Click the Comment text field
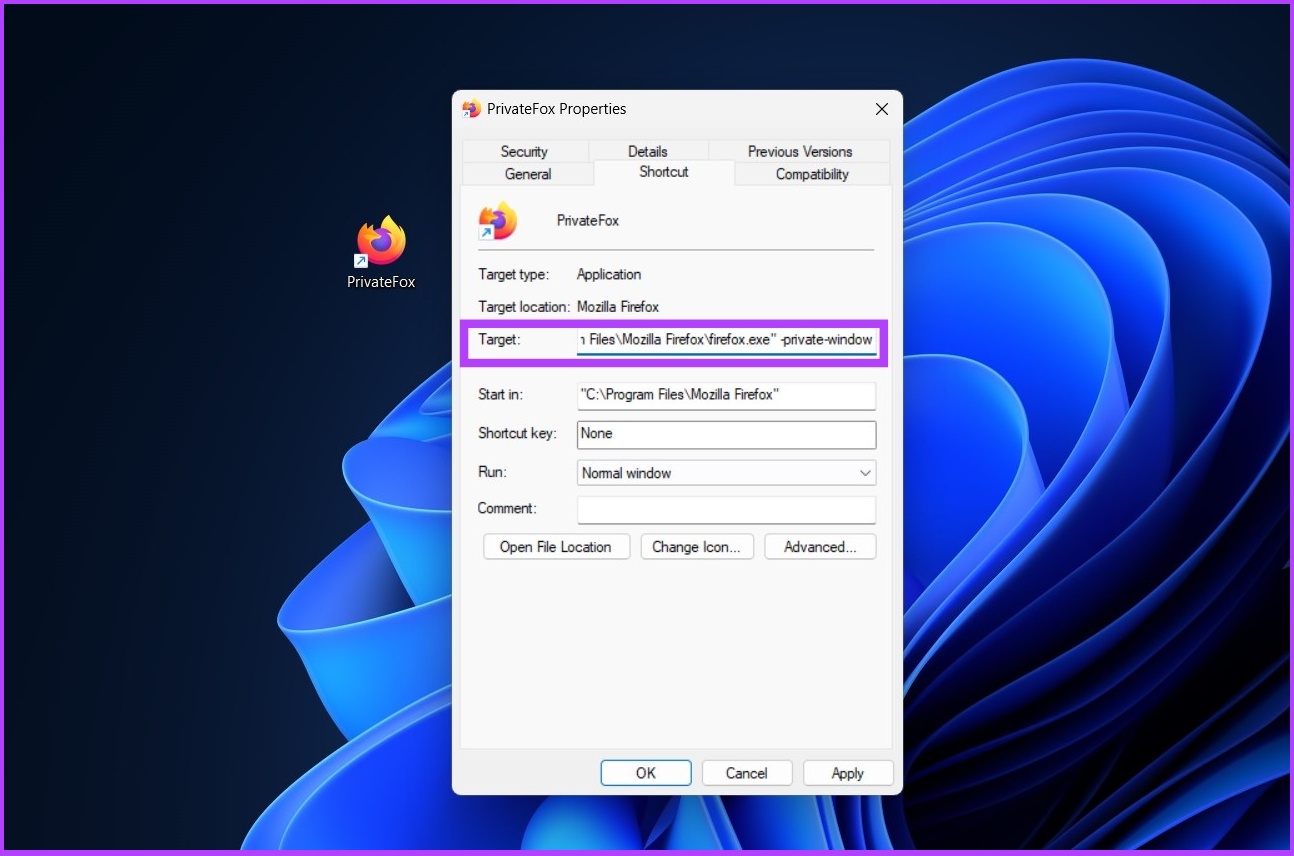This screenshot has height=856, width=1294. pos(726,509)
